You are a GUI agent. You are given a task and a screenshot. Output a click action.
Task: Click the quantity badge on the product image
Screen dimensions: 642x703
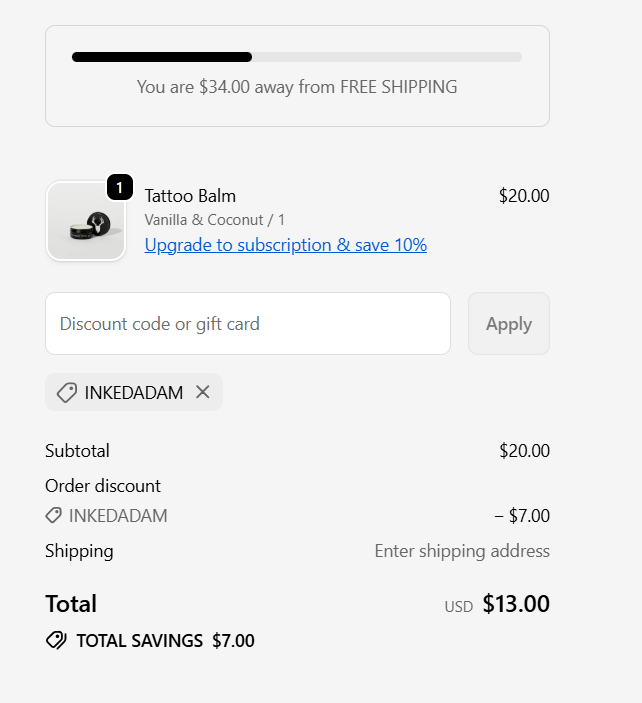tap(120, 187)
